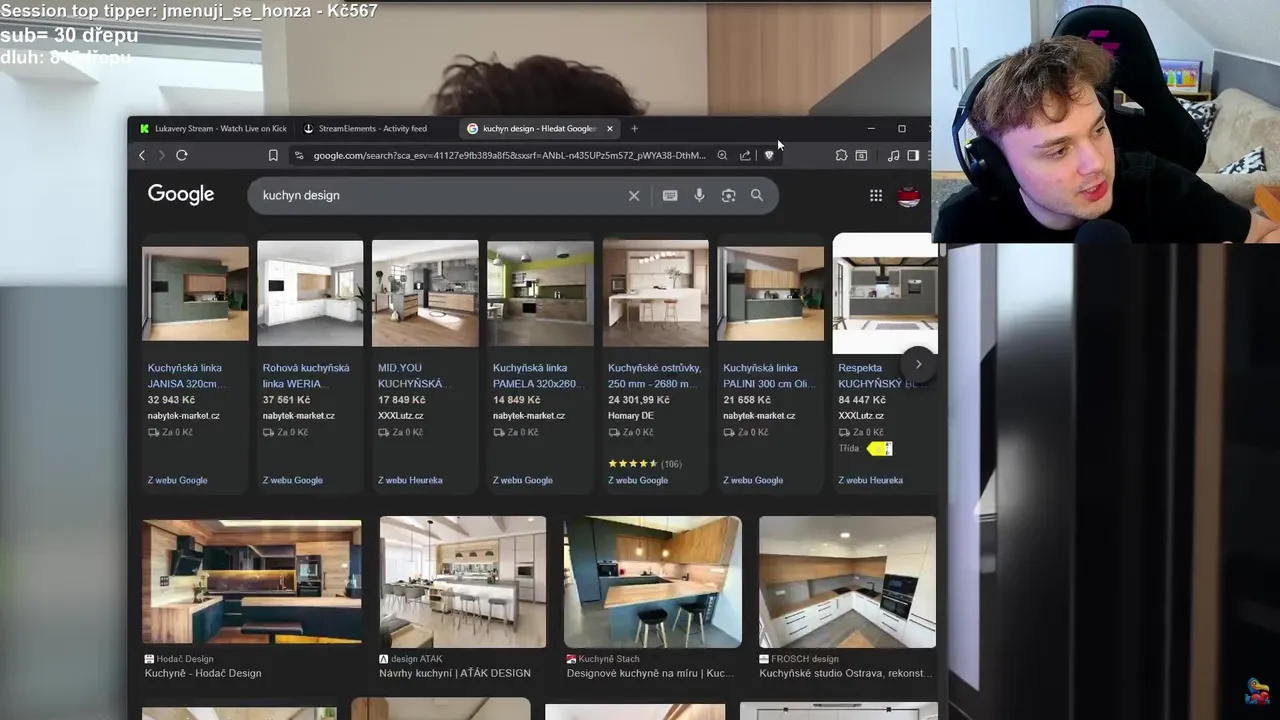Open Návrhy kuchyní ATAK DESIGN caption

click(x=455, y=673)
